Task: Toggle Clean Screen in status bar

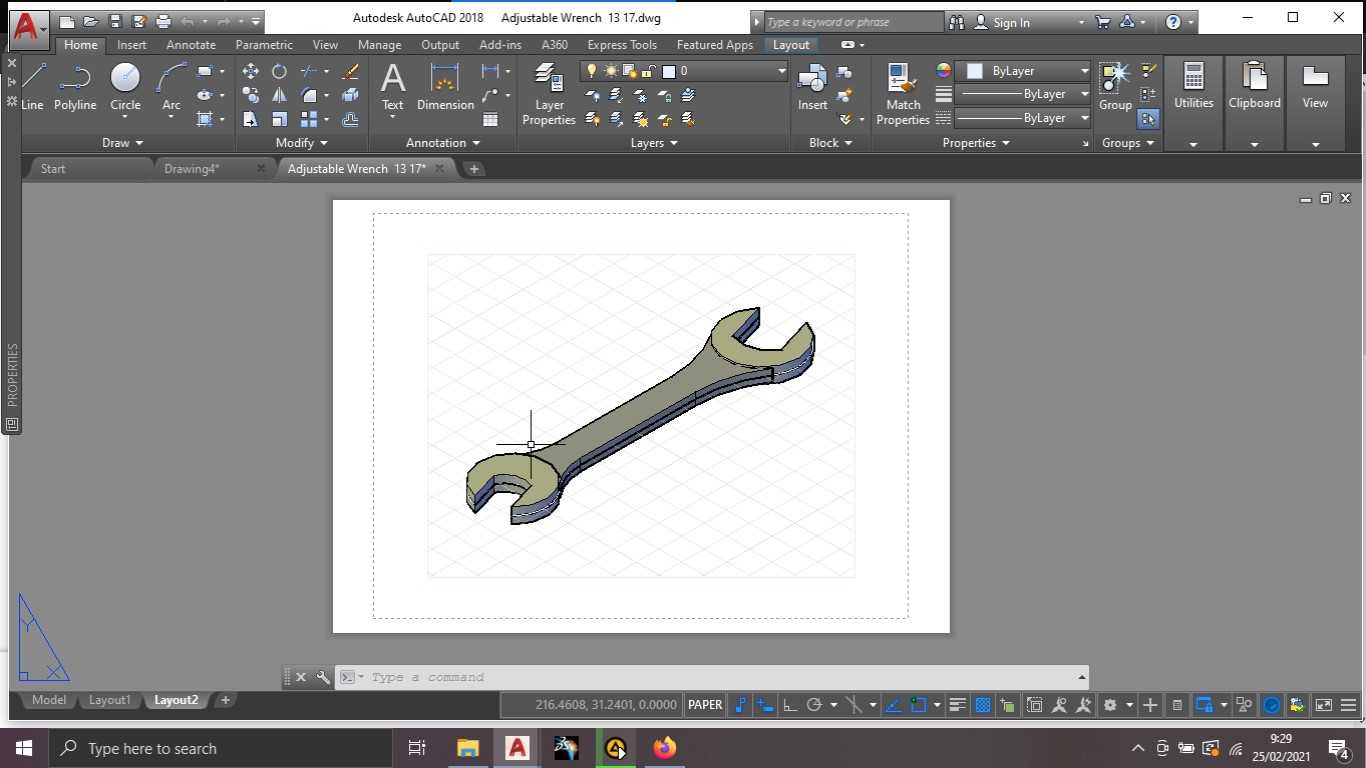Action: pyautogui.click(x=1323, y=705)
